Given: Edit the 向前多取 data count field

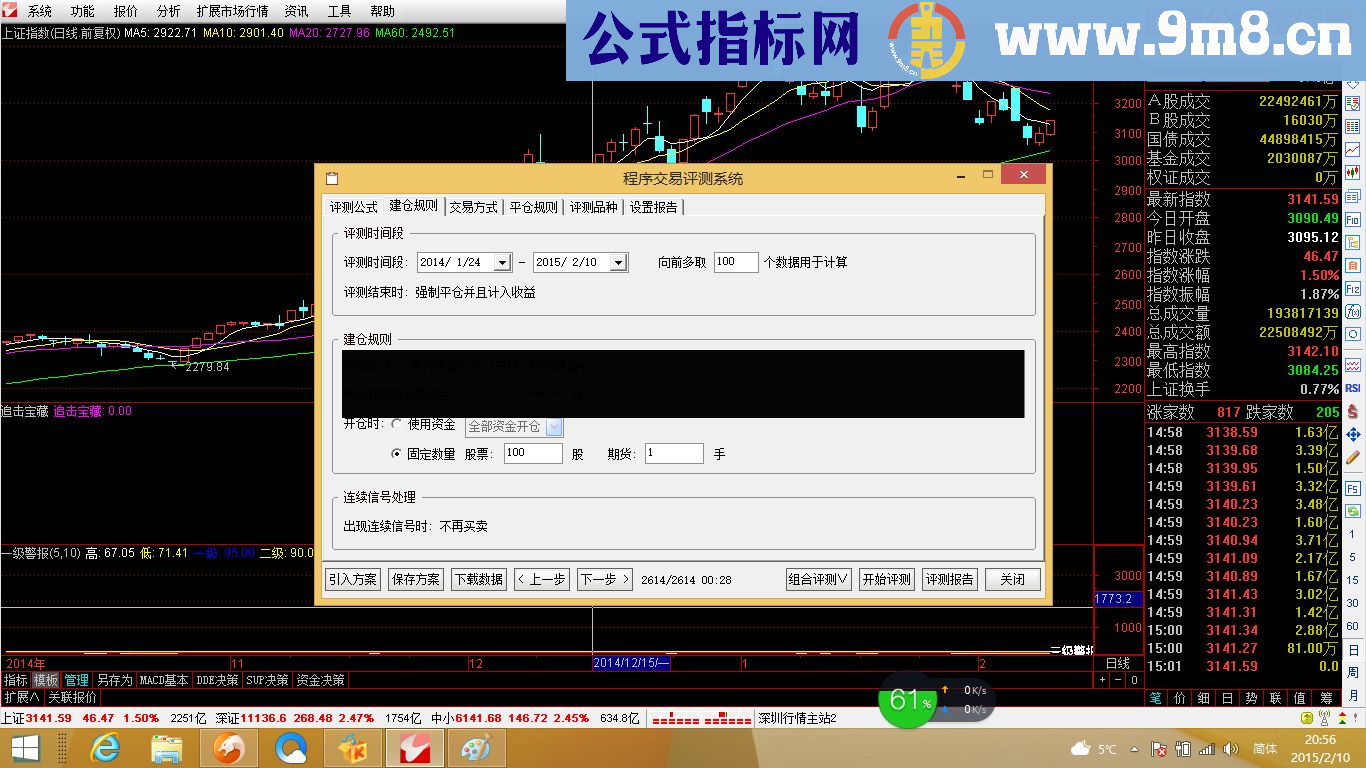Looking at the screenshot, I should [x=736, y=262].
